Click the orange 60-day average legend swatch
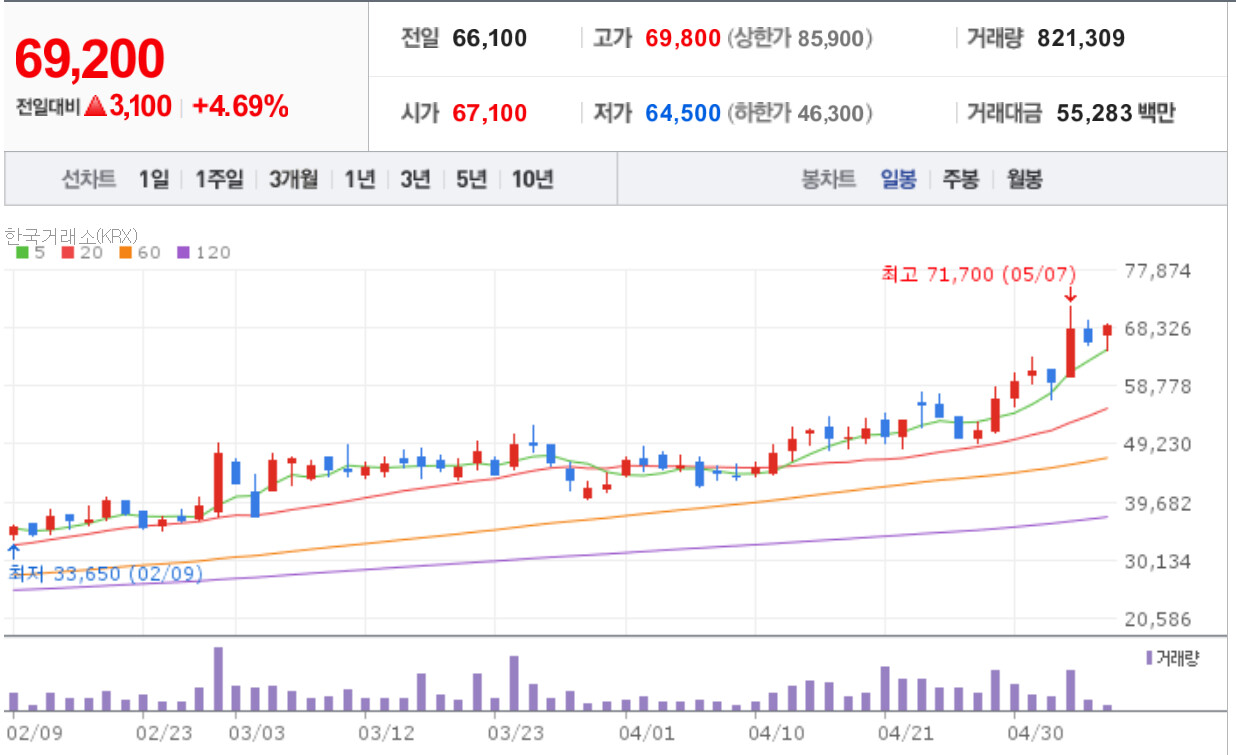Image resolution: width=1236 pixels, height=755 pixels. coord(125,253)
